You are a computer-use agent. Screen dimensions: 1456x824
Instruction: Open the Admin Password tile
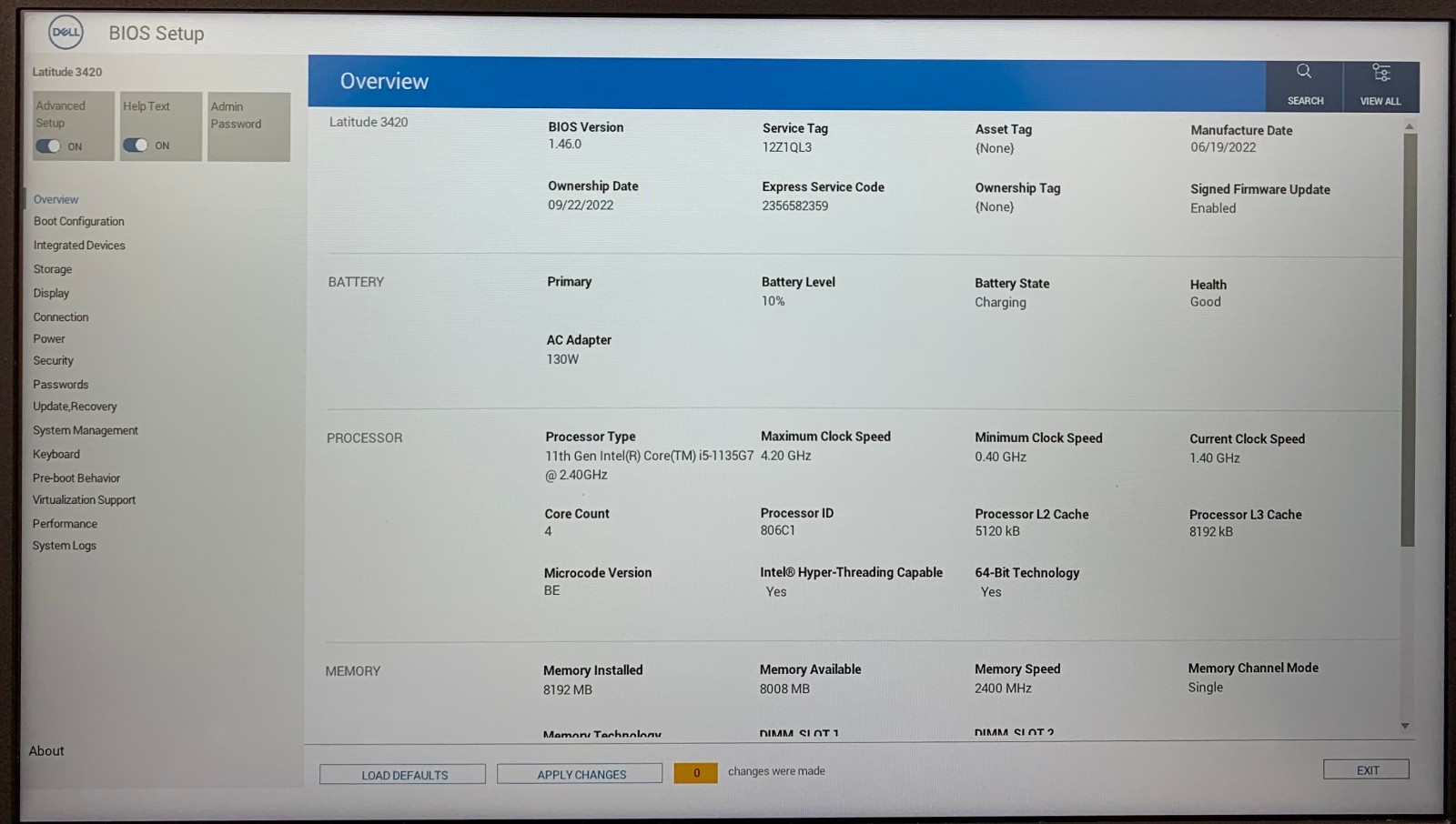248,126
